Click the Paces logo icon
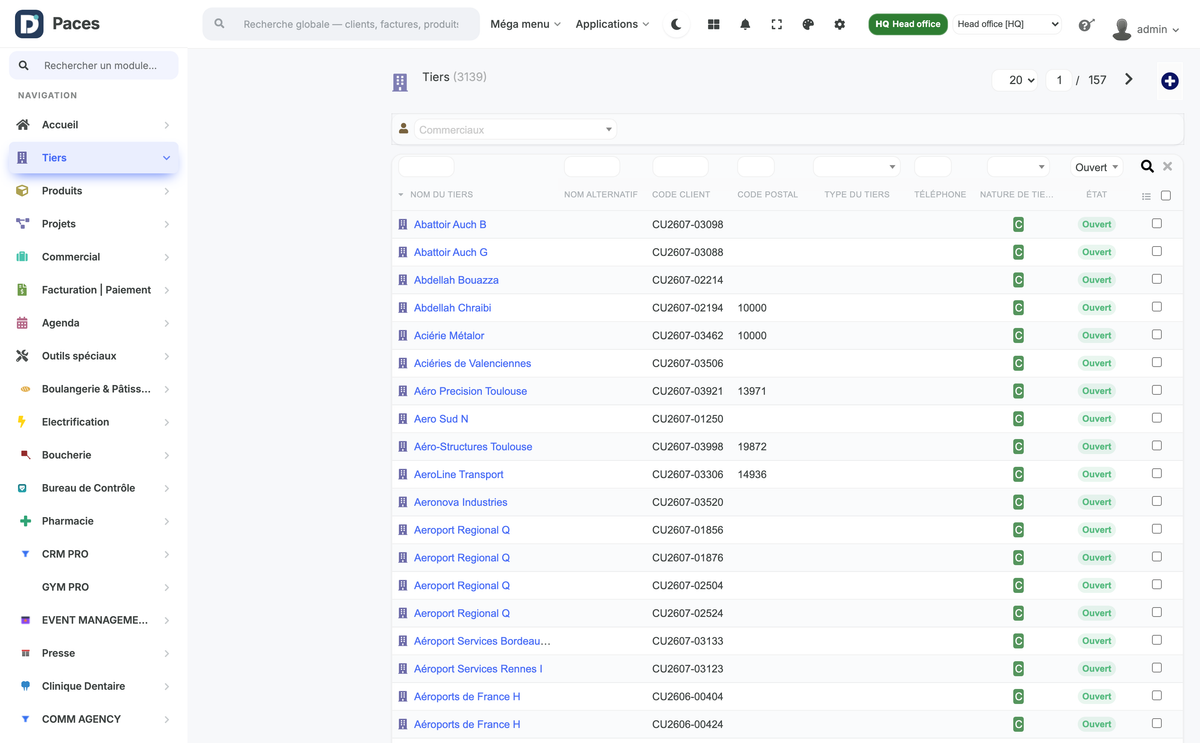Screen dimensions: 1200x743 click(x=29, y=24)
